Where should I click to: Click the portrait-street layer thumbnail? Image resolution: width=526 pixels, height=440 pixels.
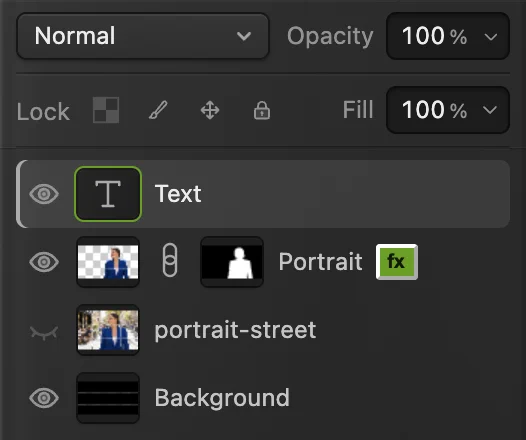coord(108,330)
